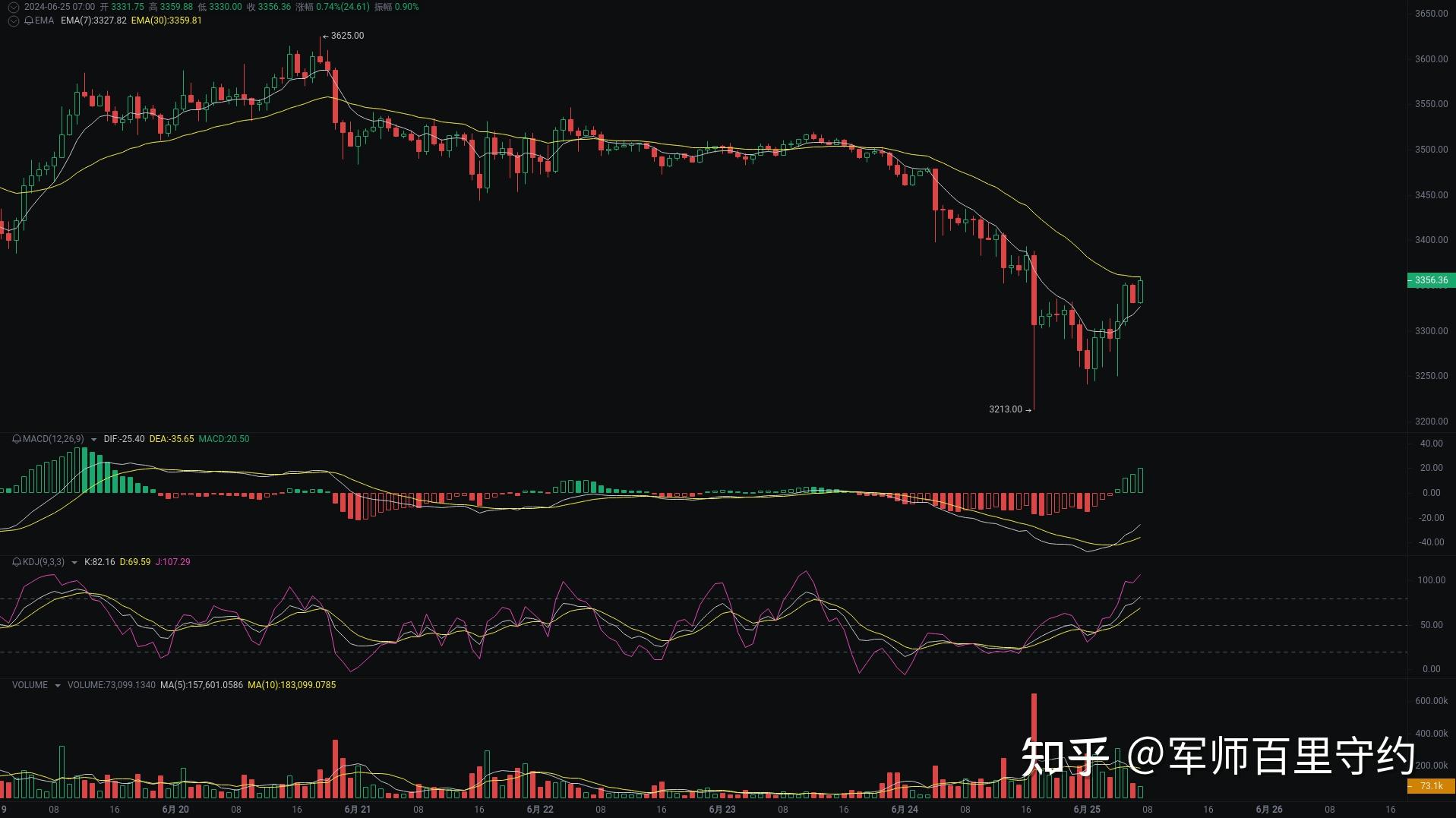Click the green current price tag 3356.36
Viewport: 1456px width, 818px height.
[1431, 280]
